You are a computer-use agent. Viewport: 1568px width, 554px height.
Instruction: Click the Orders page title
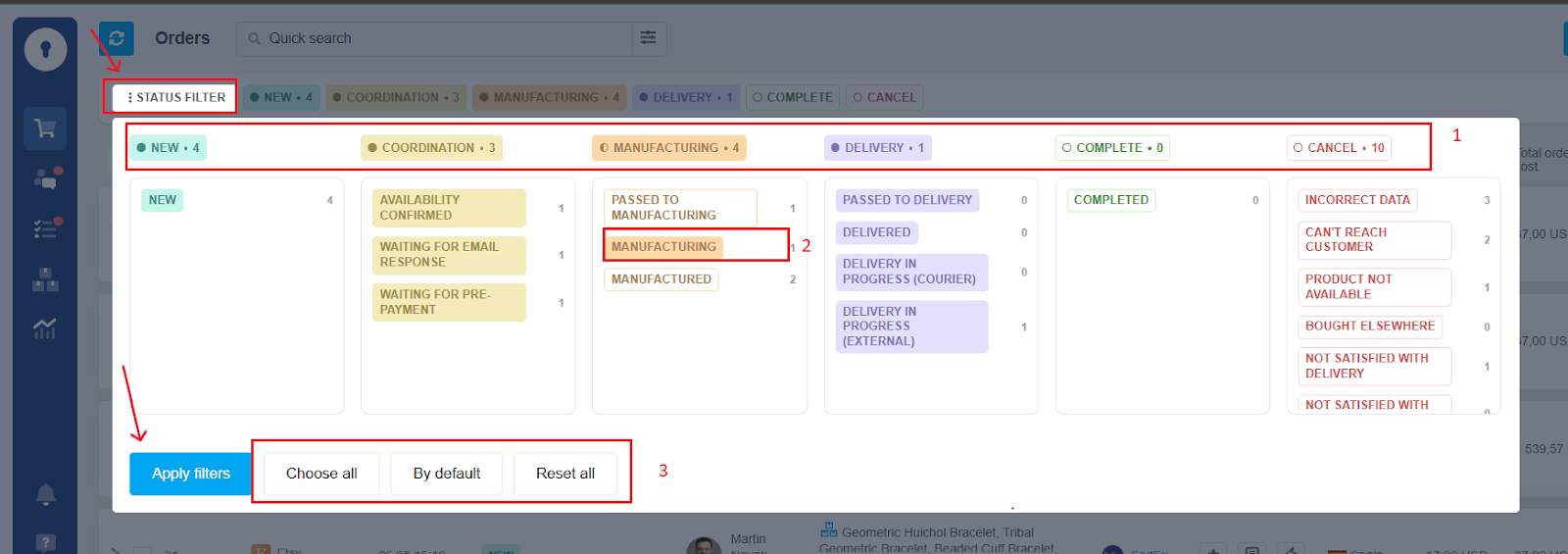[x=182, y=38]
